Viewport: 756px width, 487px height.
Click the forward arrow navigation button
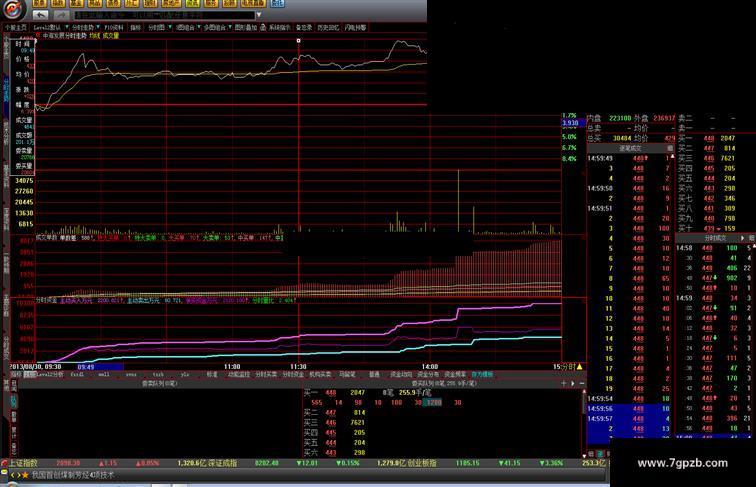click(60, 15)
